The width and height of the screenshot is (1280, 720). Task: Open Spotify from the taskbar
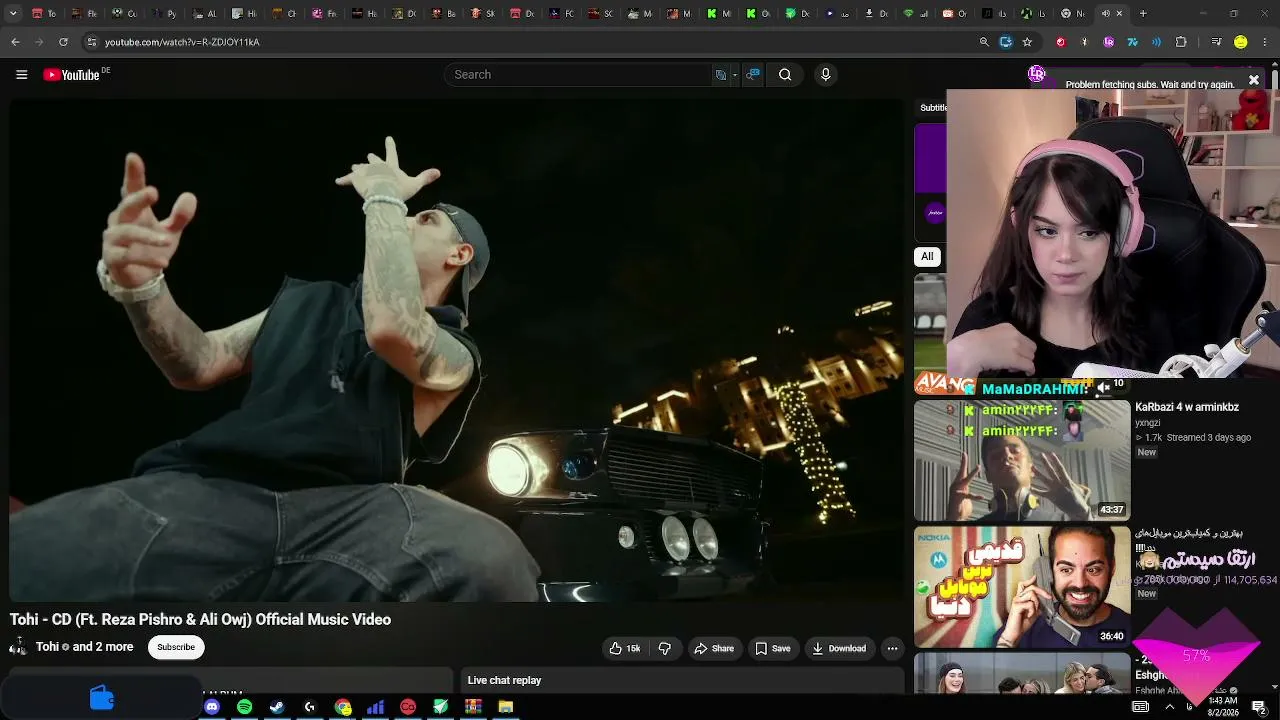tap(245, 707)
